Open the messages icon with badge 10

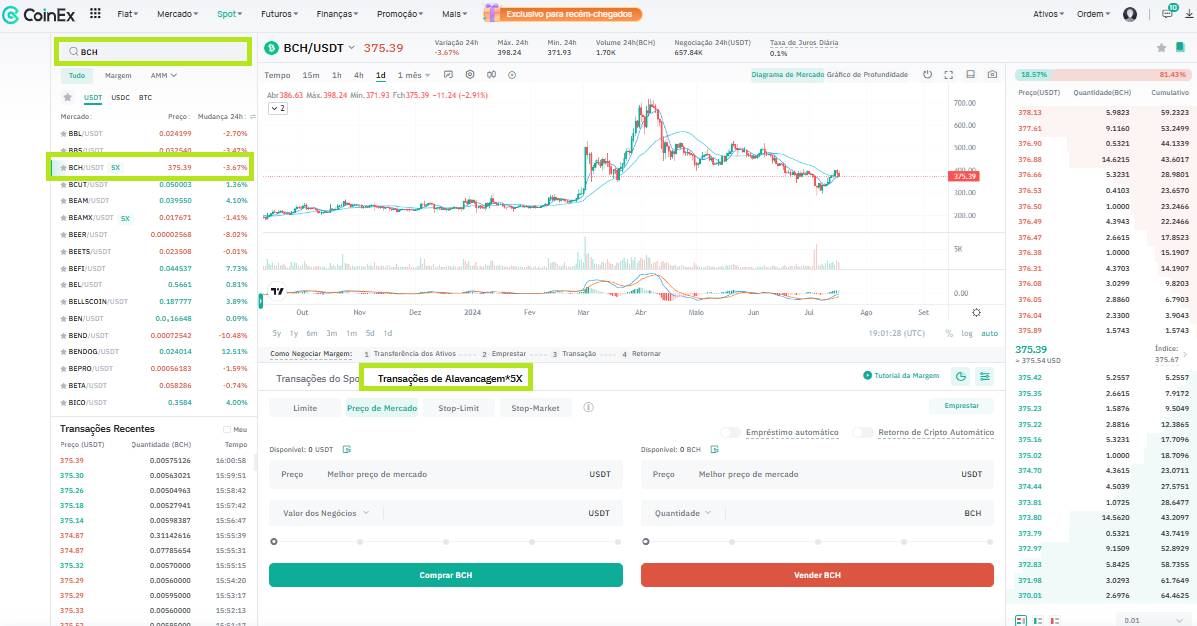click(1167, 13)
